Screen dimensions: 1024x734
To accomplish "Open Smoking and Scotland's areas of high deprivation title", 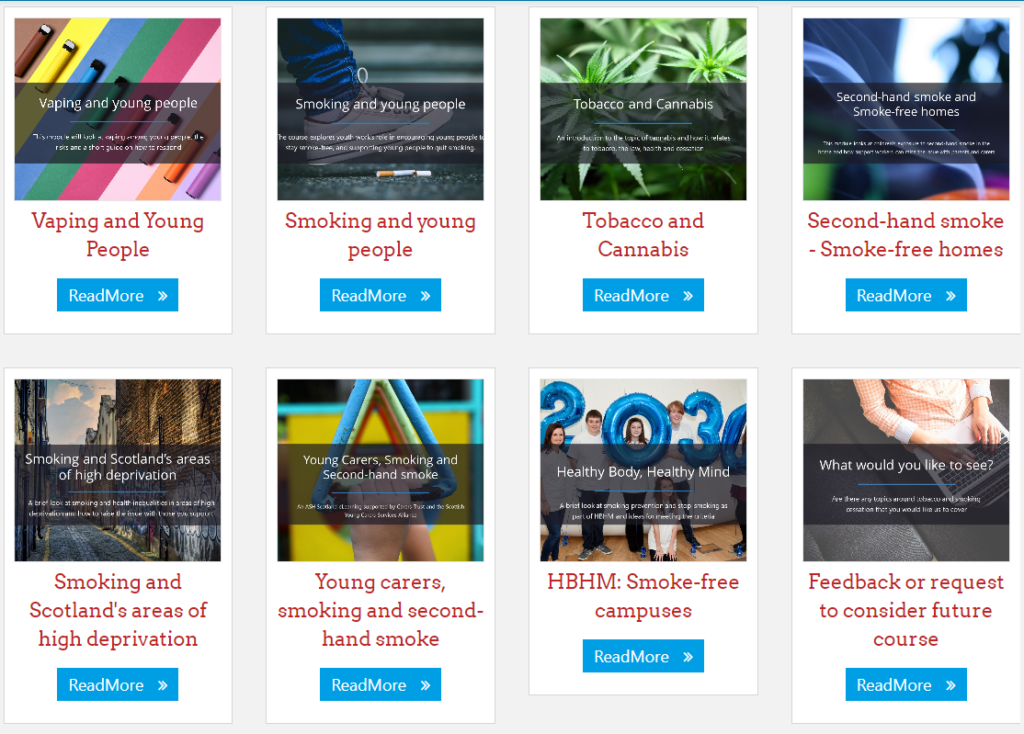I will 118,610.
